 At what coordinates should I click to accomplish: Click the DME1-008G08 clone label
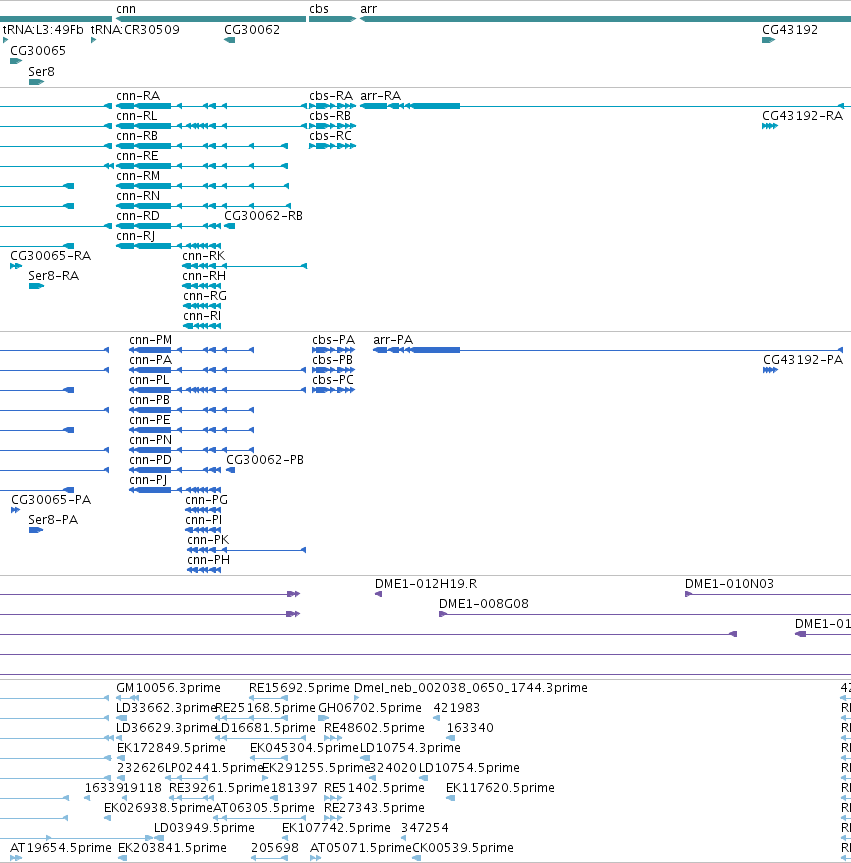[x=484, y=604]
